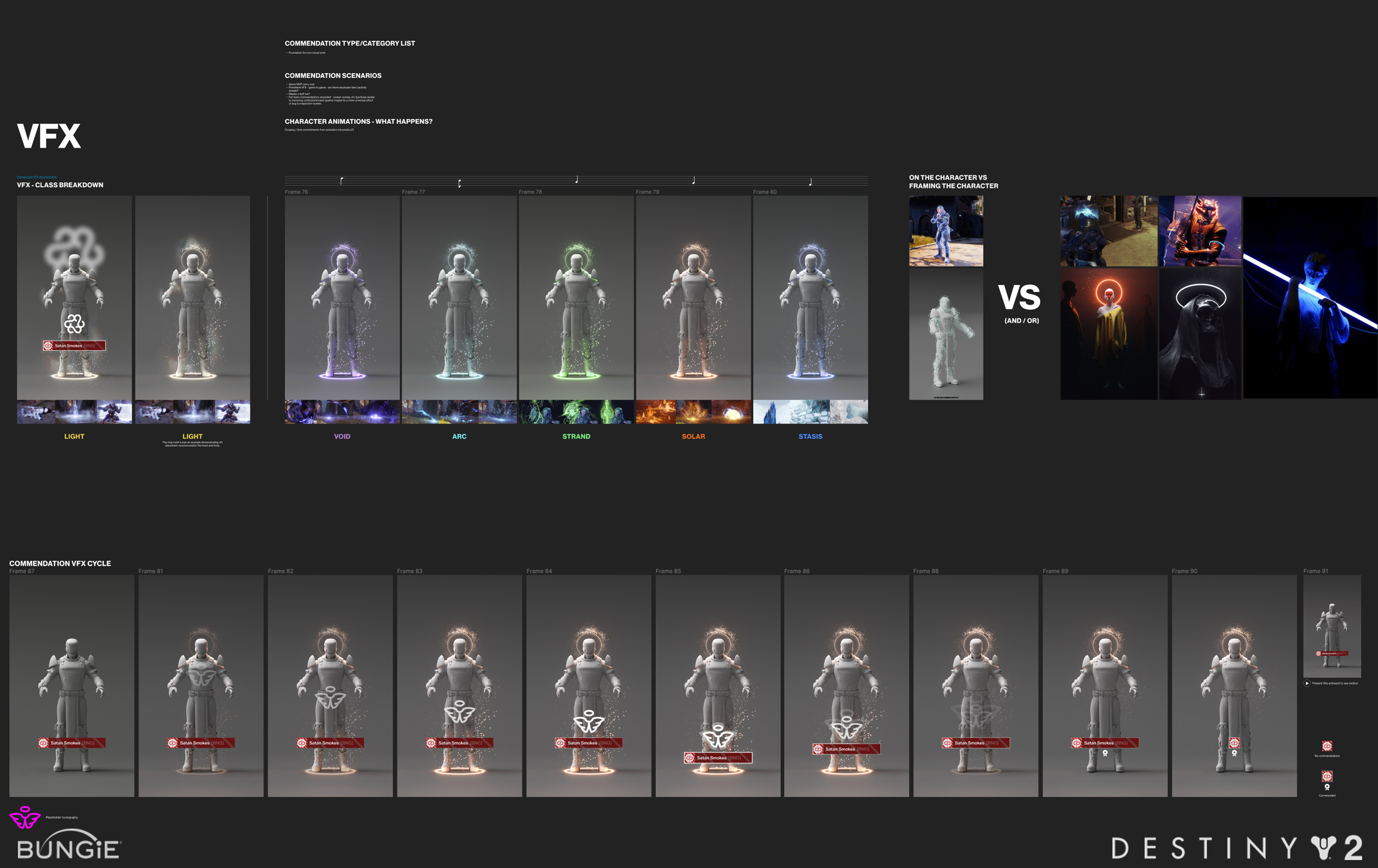Click the knot icon above the Satan Smokes nameplate

tap(74, 324)
